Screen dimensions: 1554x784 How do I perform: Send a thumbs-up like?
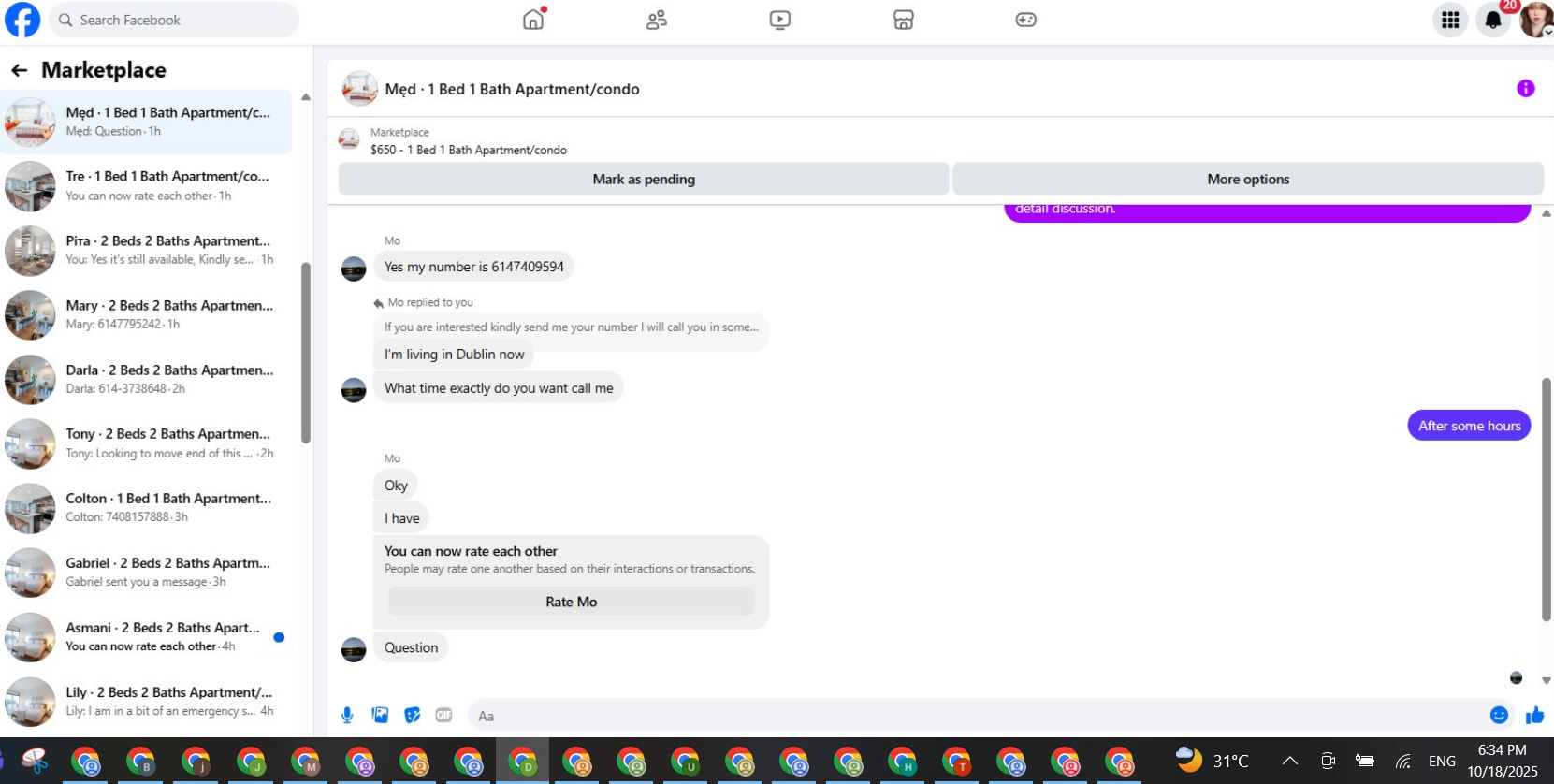pyautogui.click(x=1534, y=716)
